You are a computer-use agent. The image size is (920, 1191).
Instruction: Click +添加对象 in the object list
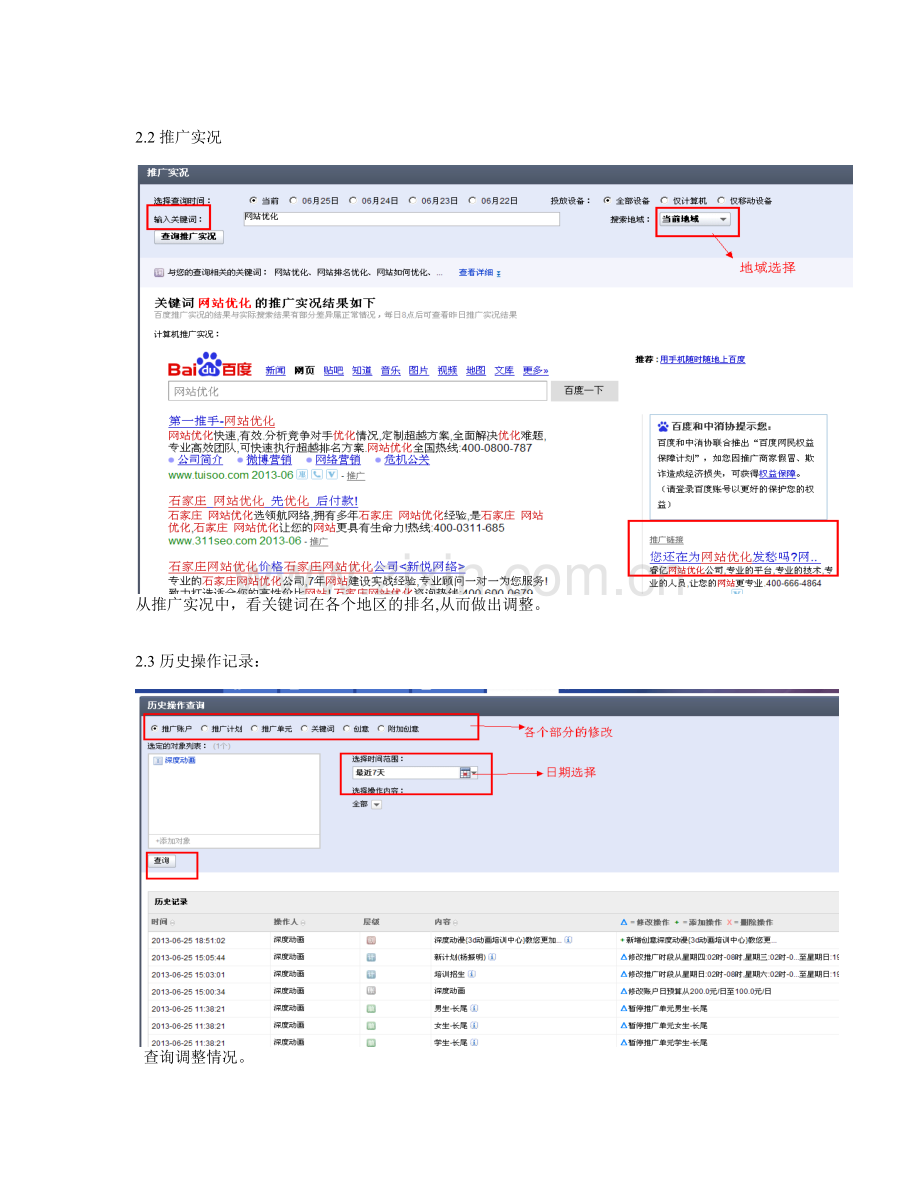[173, 841]
